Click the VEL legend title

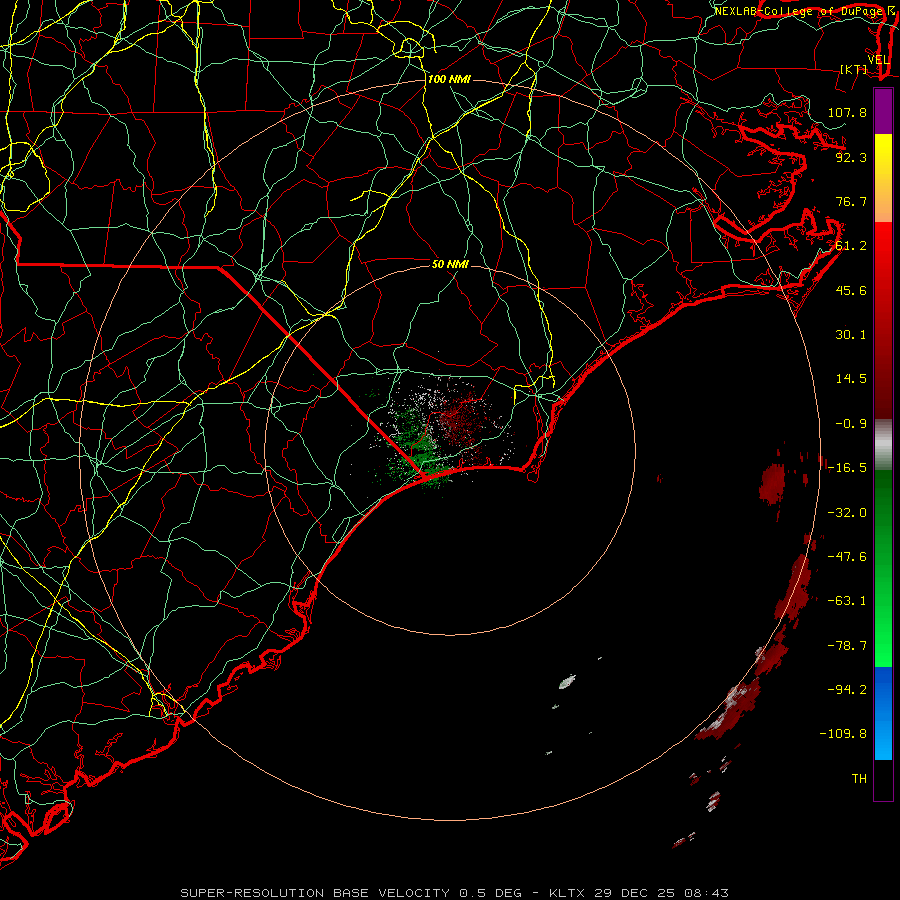[x=879, y=60]
